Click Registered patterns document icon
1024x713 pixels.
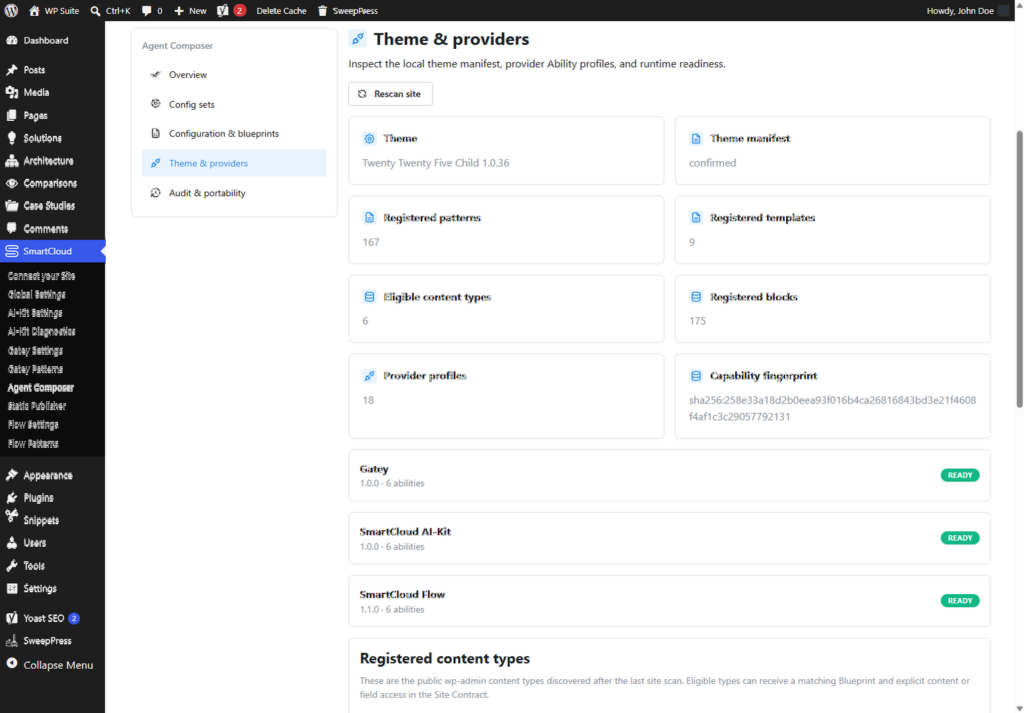tap(370, 217)
